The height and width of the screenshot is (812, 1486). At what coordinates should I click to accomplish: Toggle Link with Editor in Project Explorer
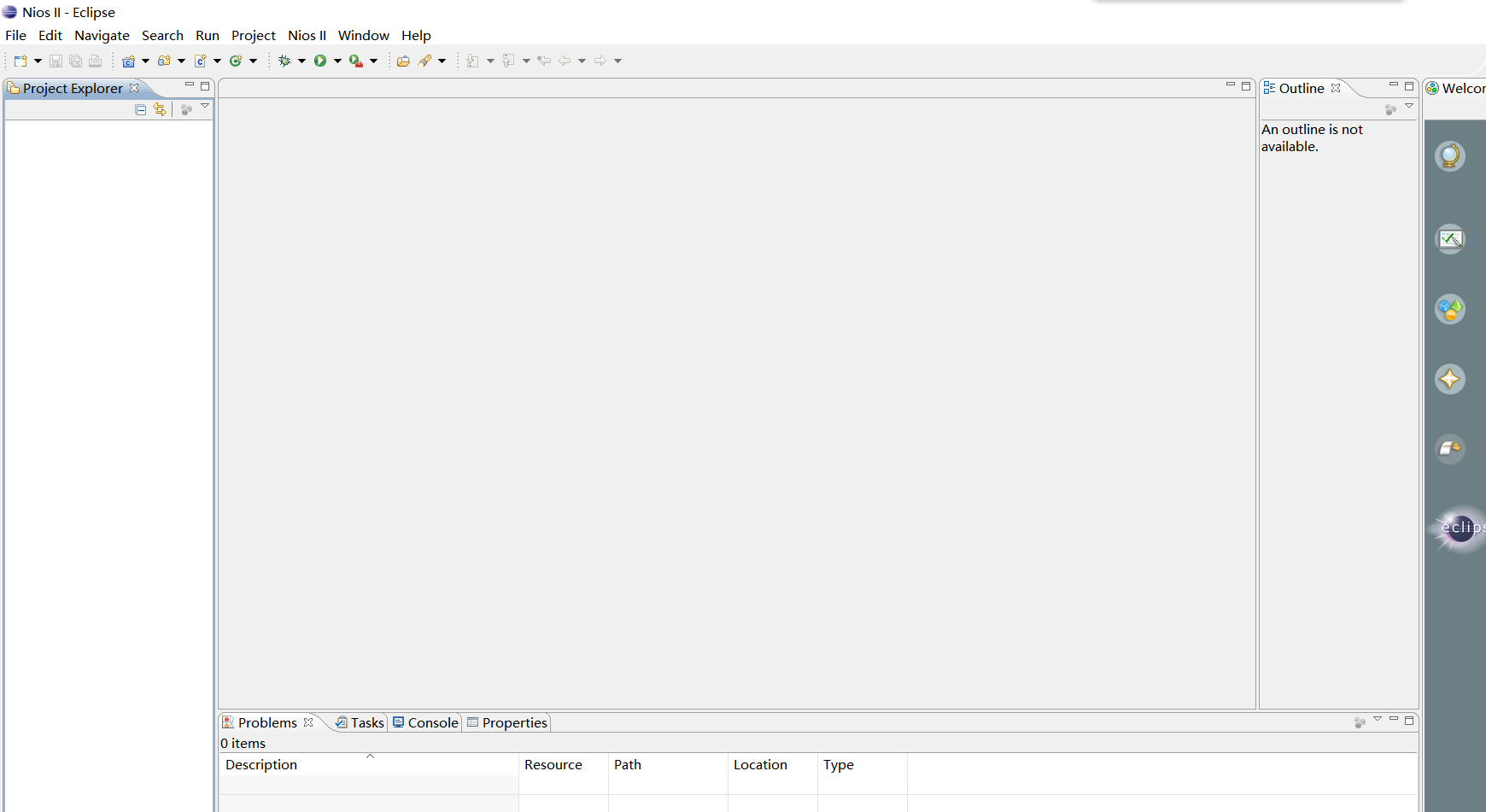point(160,109)
